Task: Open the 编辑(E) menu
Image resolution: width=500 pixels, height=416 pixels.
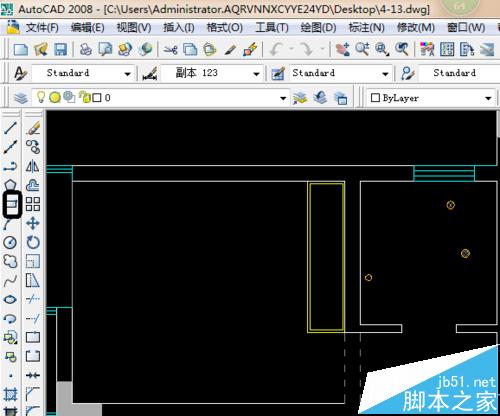Action: point(88,27)
